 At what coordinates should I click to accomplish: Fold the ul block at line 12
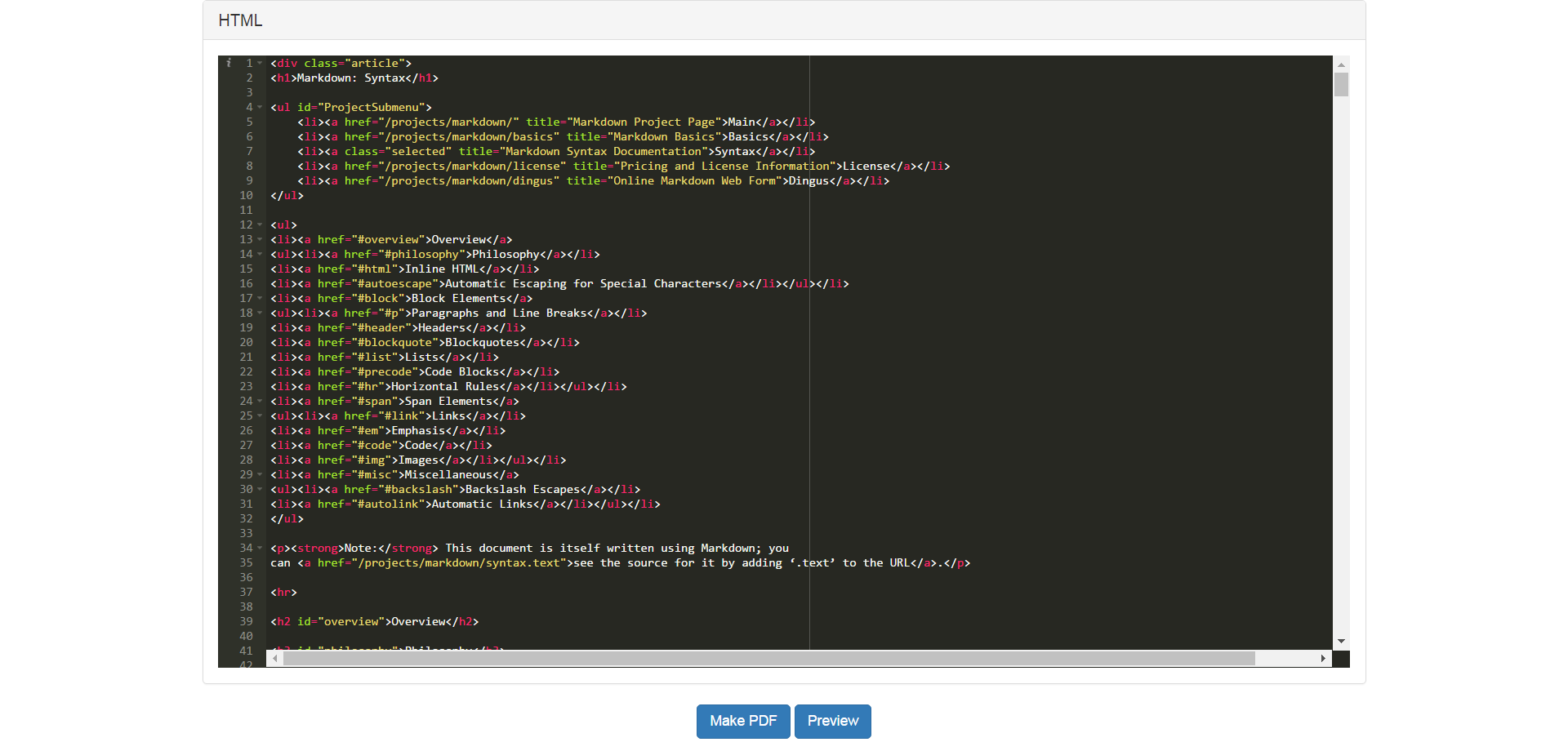click(x=260, y=224)
